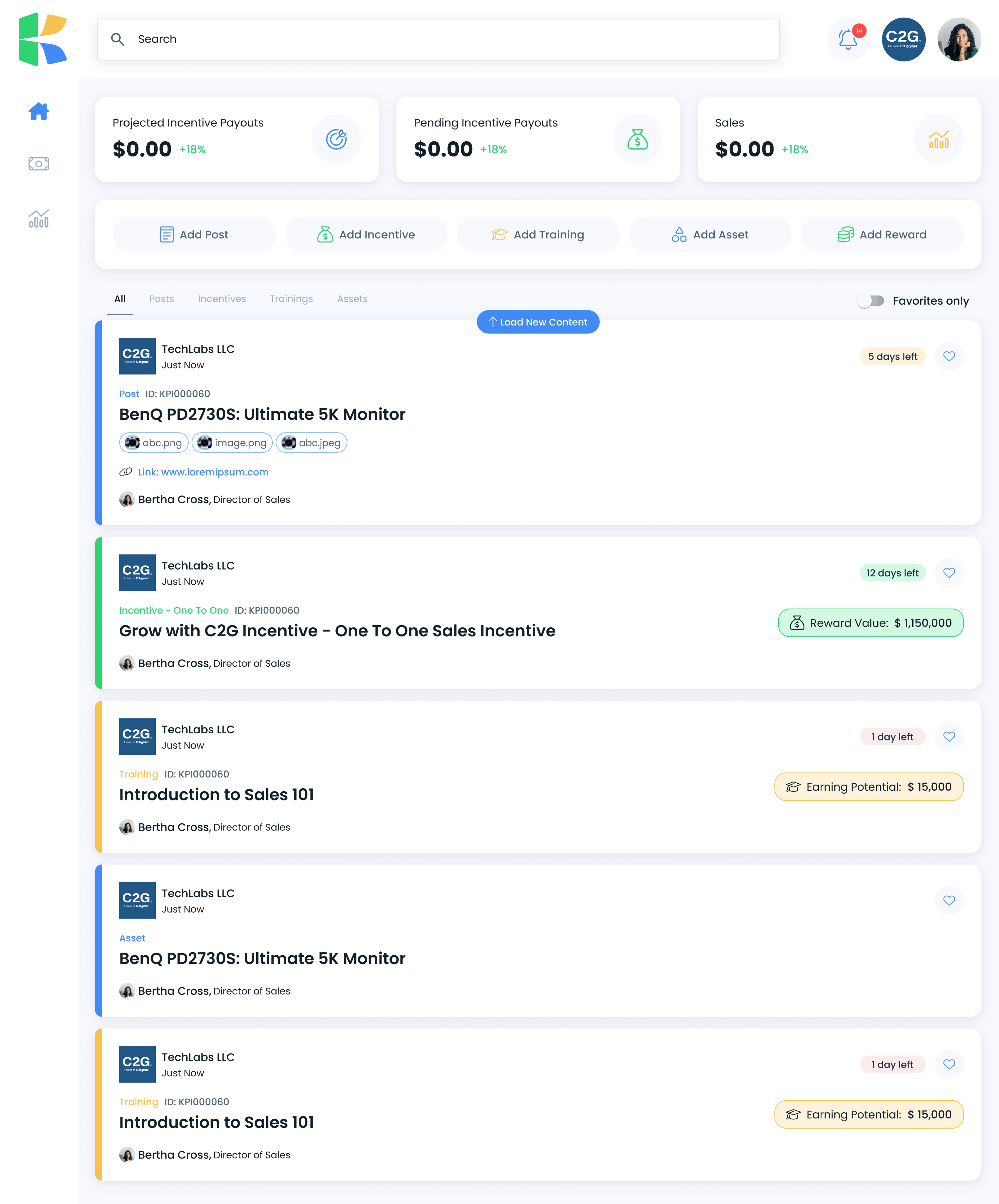999x1204 pixels.
Task: Switch to the Trainings tab
Action: (x=291, y=299)
